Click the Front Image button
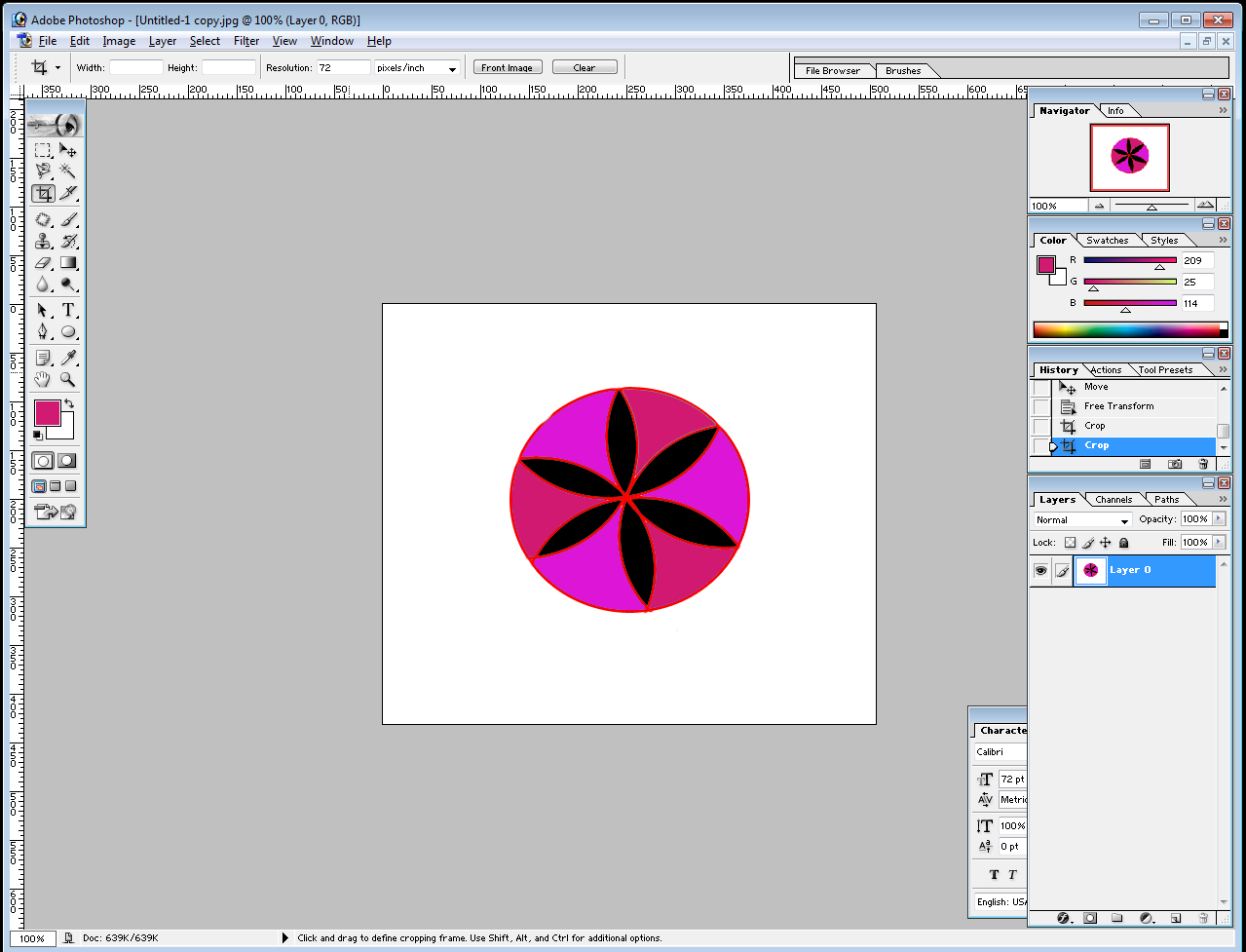Image resolution: width=1246 pixels, height=952 pixels. click(x=508, y=67)
